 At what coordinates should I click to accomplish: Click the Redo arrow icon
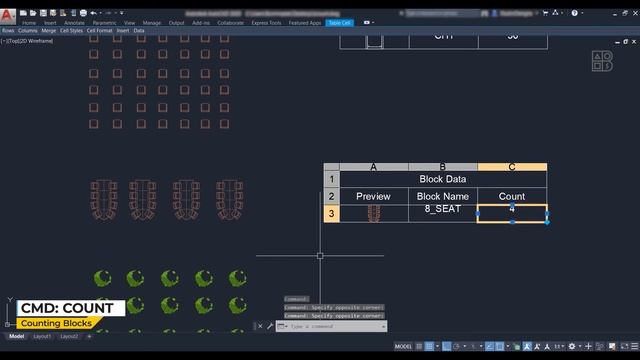tap(108, 13)
